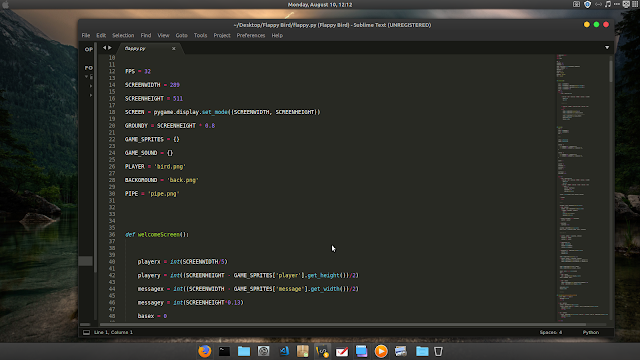The image size is (640, 360).
Task: Change syntax via Python label
Action: (591, 332)
